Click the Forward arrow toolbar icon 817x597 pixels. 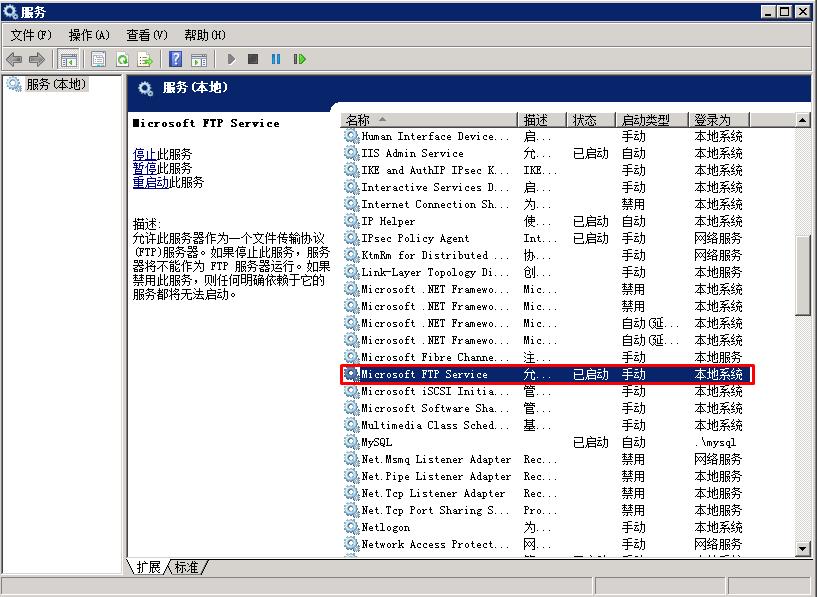[36, 59]
